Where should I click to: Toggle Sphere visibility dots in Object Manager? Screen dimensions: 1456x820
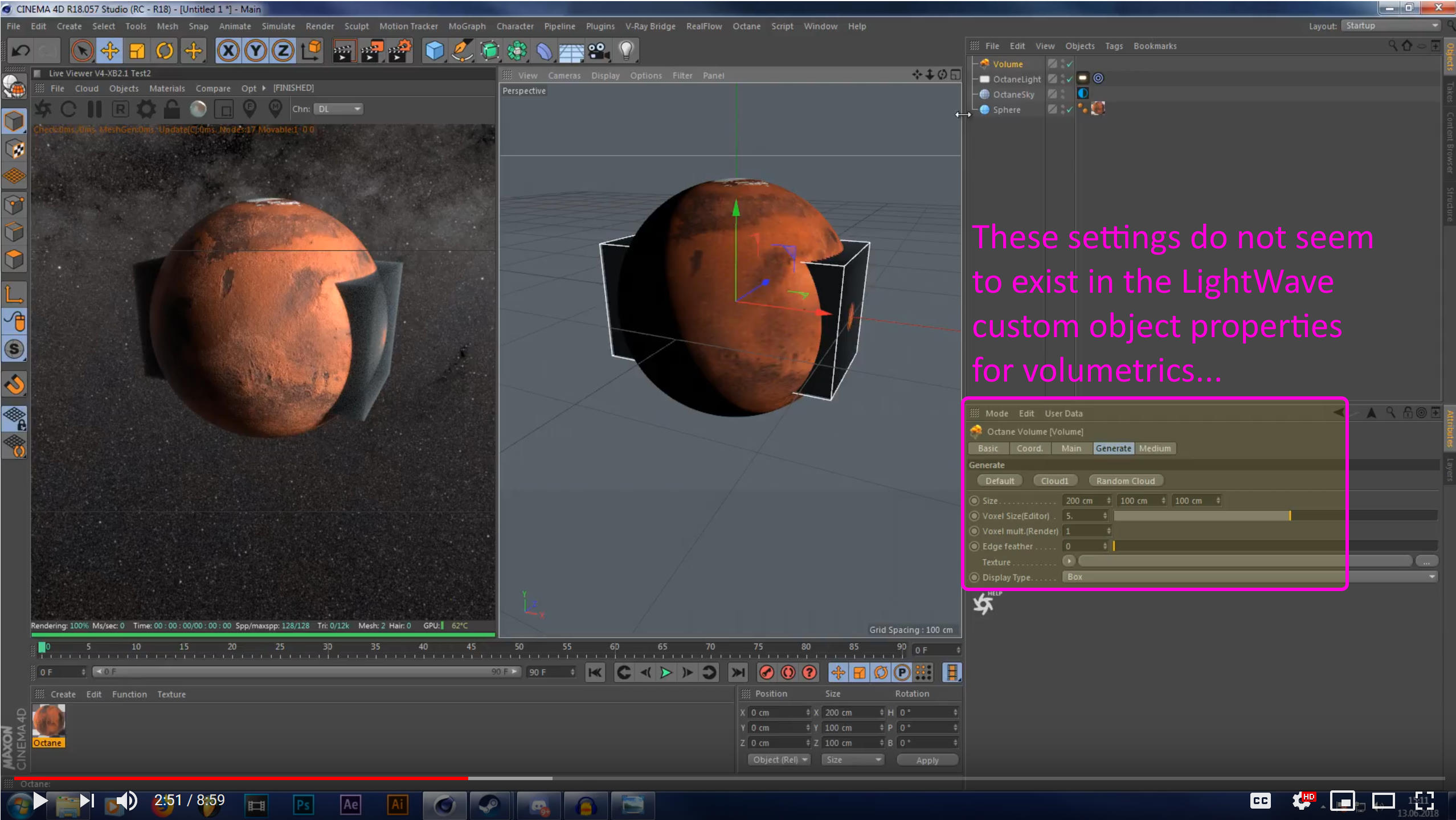tap(1063, 109)
